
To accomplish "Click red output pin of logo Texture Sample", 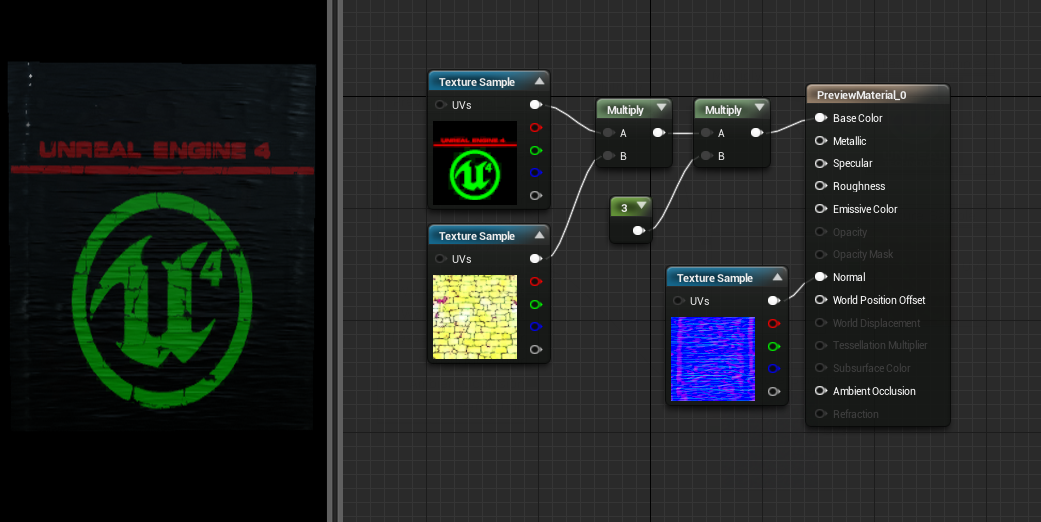I will click(x=536, y=128).
